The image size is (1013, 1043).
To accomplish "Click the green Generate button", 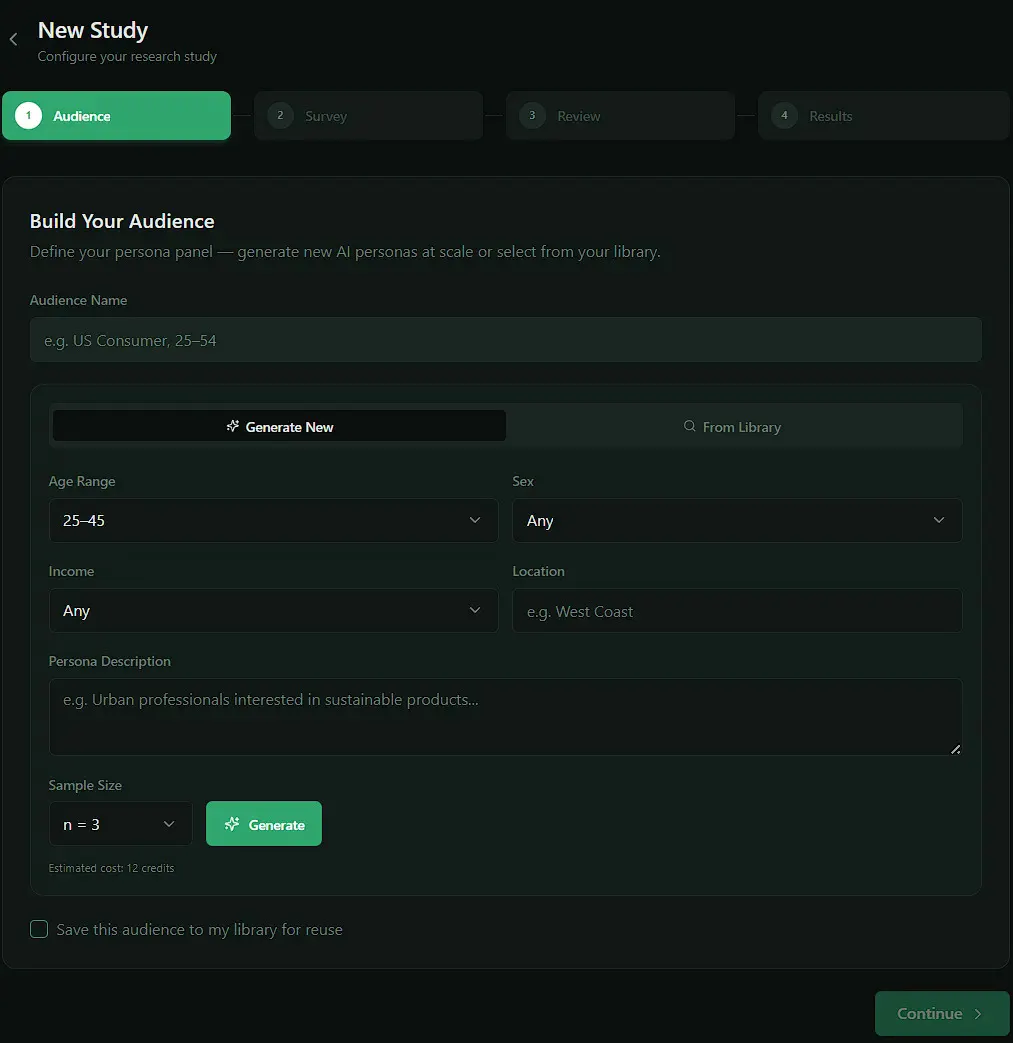I will point(264,824).
